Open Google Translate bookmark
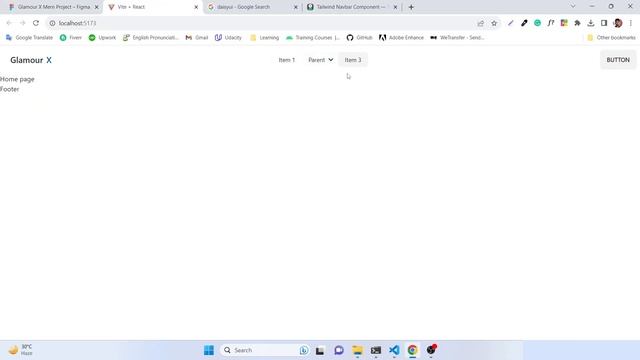The image size is (640, 360). coord(29,38)
